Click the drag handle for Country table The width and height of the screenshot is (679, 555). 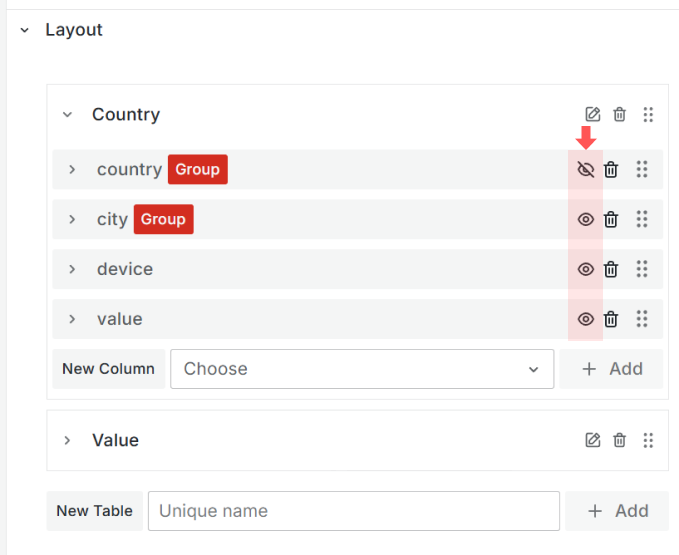click(x=648, y=114)
